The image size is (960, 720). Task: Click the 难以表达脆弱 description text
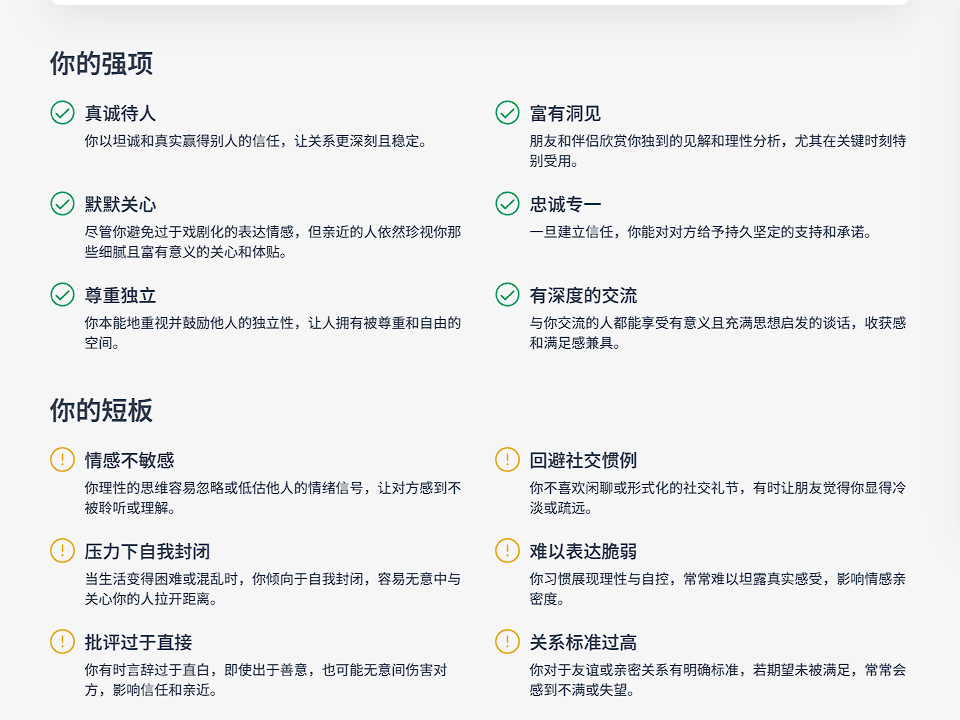pos(717,589)
